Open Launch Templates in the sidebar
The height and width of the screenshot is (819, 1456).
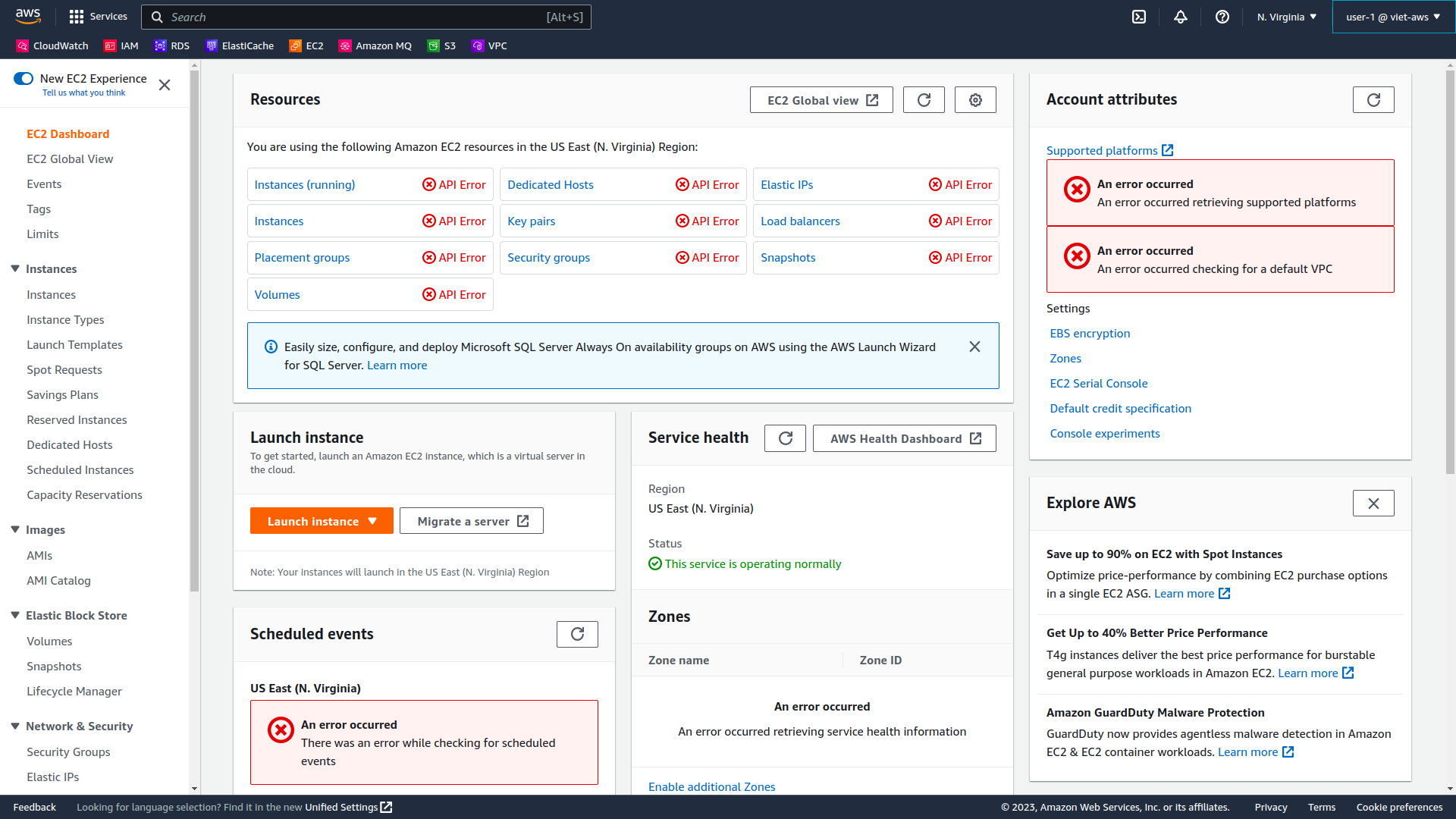point(74,345)
